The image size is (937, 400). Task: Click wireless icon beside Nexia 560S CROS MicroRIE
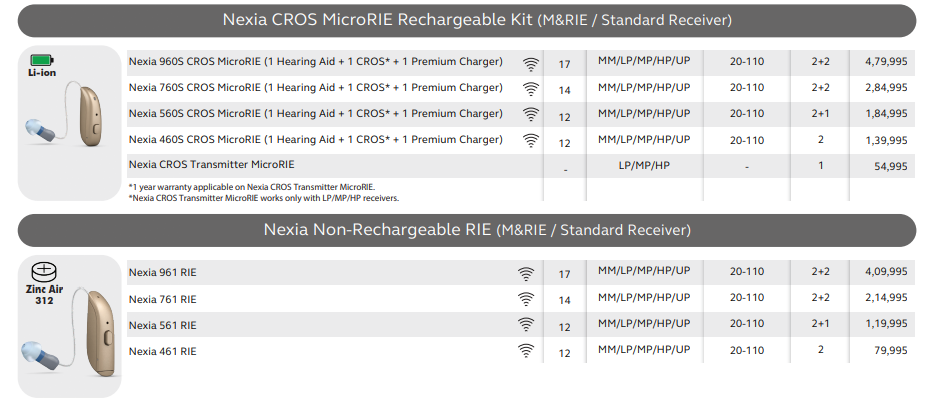[x=531, y=115]
